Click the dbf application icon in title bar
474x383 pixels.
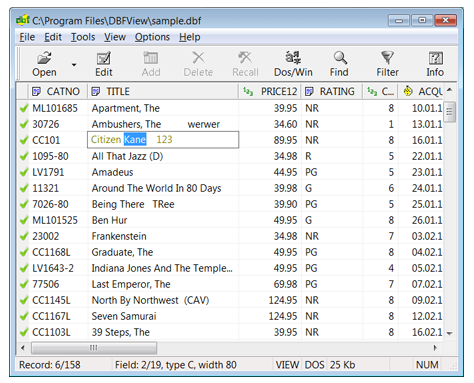22,20
